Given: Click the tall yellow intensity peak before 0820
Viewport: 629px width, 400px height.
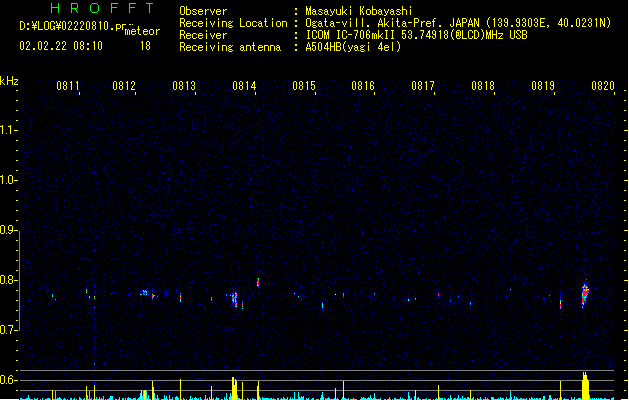Looking at the screenshot, I should coord(585,386).
